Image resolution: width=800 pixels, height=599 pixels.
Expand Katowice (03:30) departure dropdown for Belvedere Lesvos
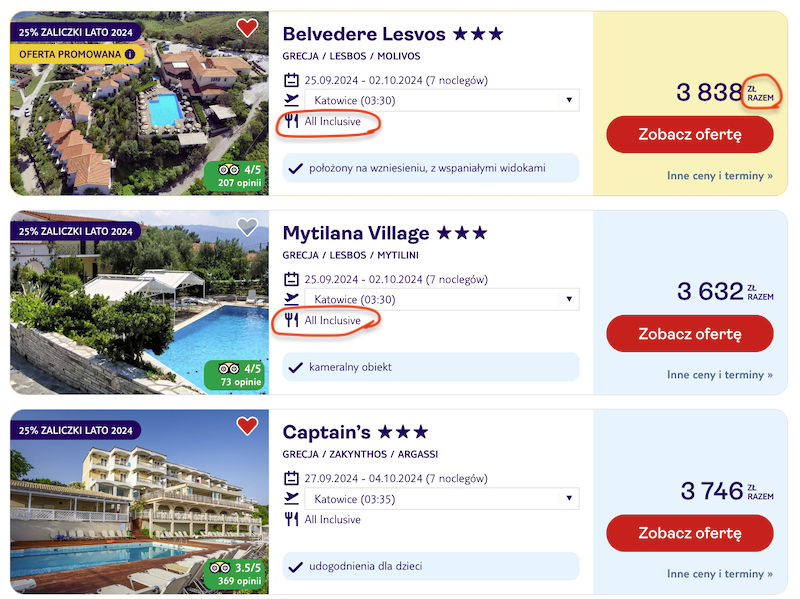pyautogui.click(x=442, y=100)
